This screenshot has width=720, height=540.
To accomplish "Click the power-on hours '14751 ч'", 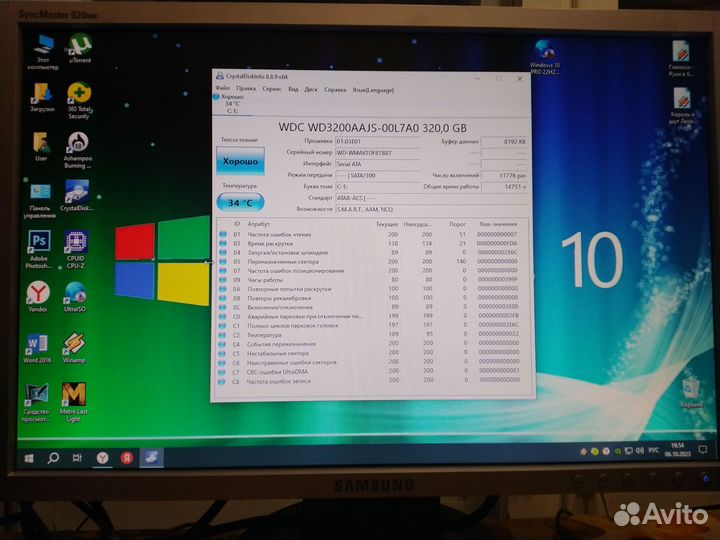I will click(x=504, y=187).
